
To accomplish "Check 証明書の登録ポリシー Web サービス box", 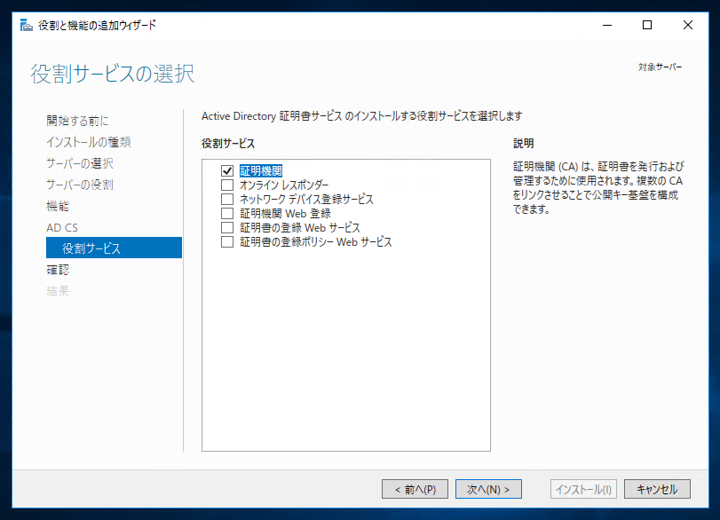I will click(227, 242).
